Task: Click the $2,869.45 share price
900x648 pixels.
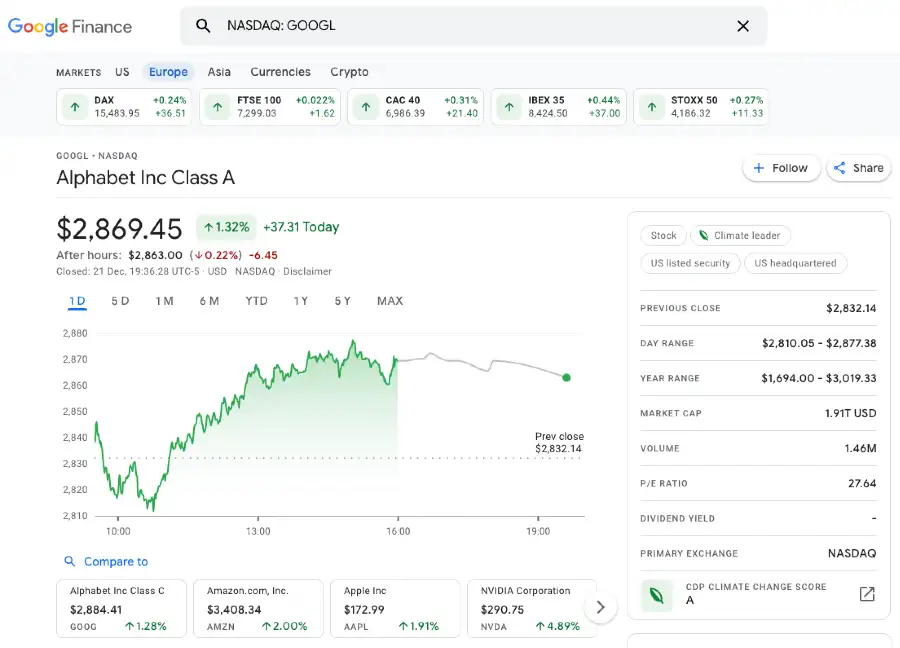Action: pyautogui.click(x=119, y=229)
